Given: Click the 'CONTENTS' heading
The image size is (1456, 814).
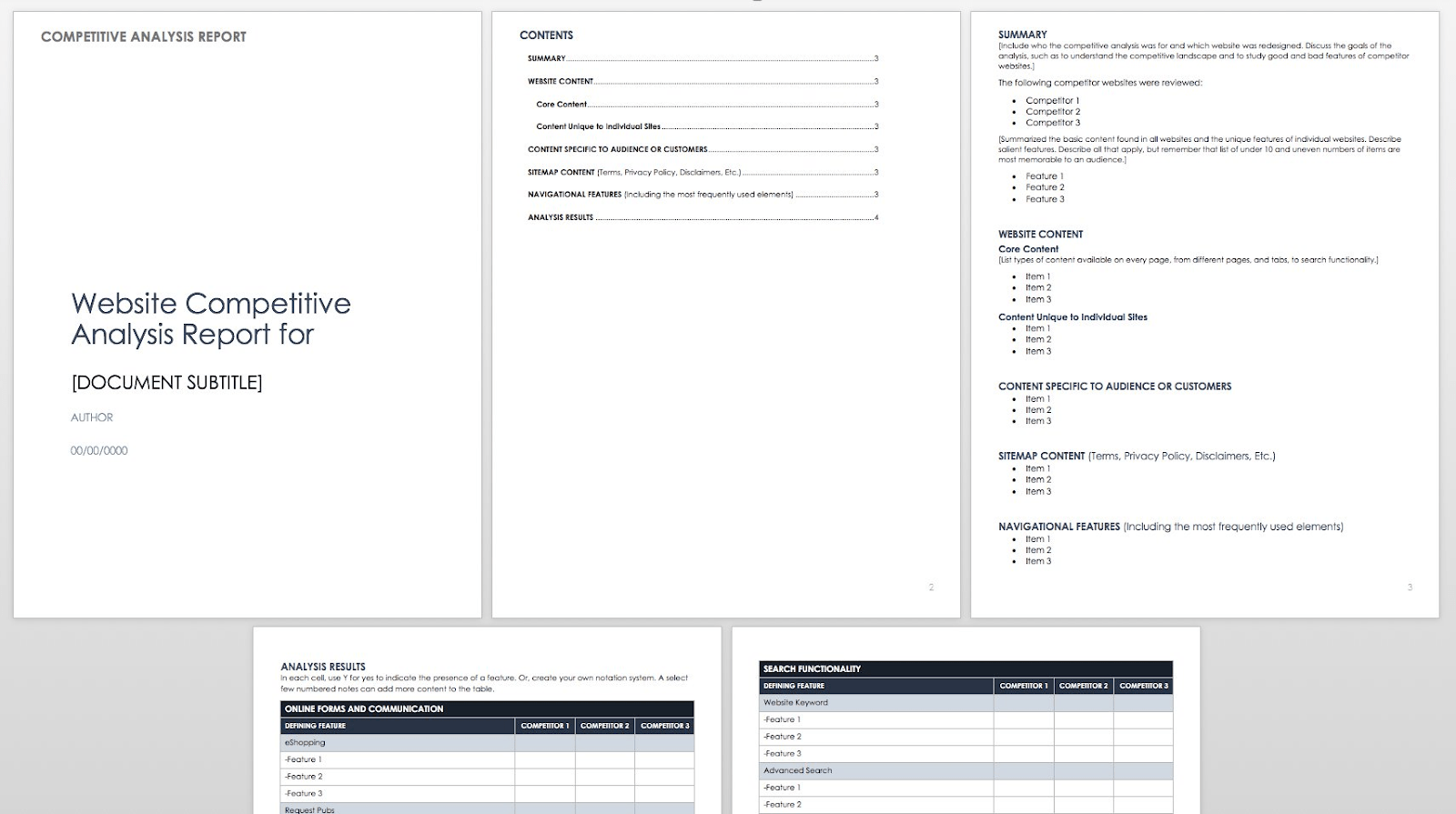Looking at the screenshot, I should pyautogui.click(x=546, y=35).
